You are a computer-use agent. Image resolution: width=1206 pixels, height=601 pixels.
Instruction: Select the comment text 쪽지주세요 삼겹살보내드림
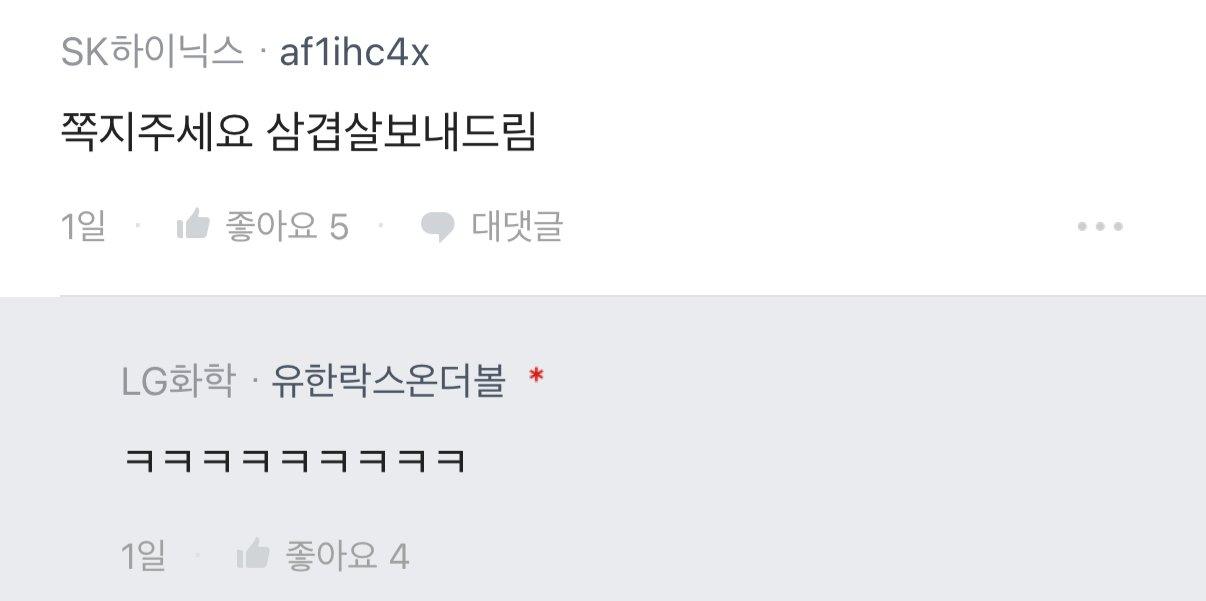[x=299, y=133]
